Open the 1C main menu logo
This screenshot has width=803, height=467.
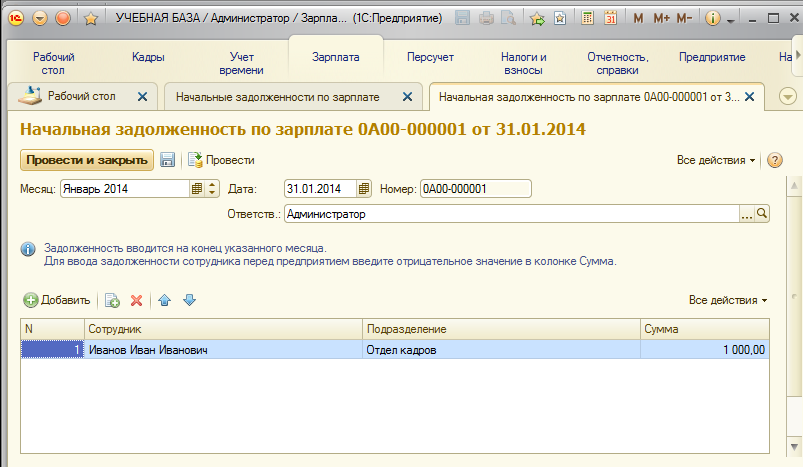click(16, 18)
